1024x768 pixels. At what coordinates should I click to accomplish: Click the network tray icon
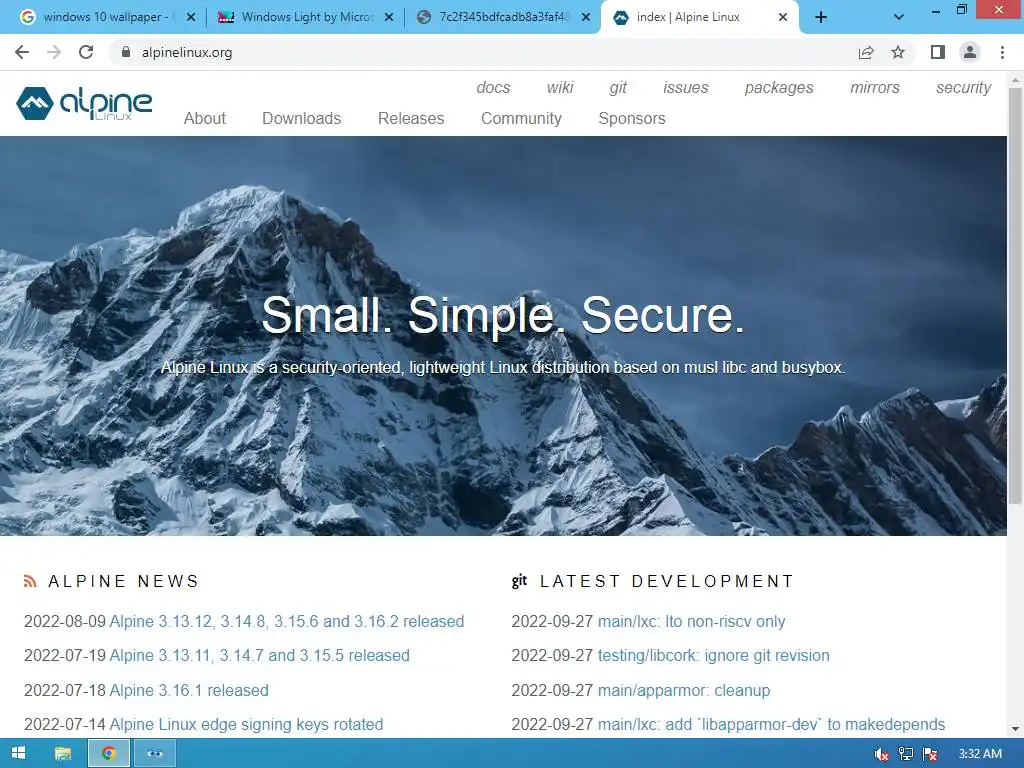(x=906, y=754)
